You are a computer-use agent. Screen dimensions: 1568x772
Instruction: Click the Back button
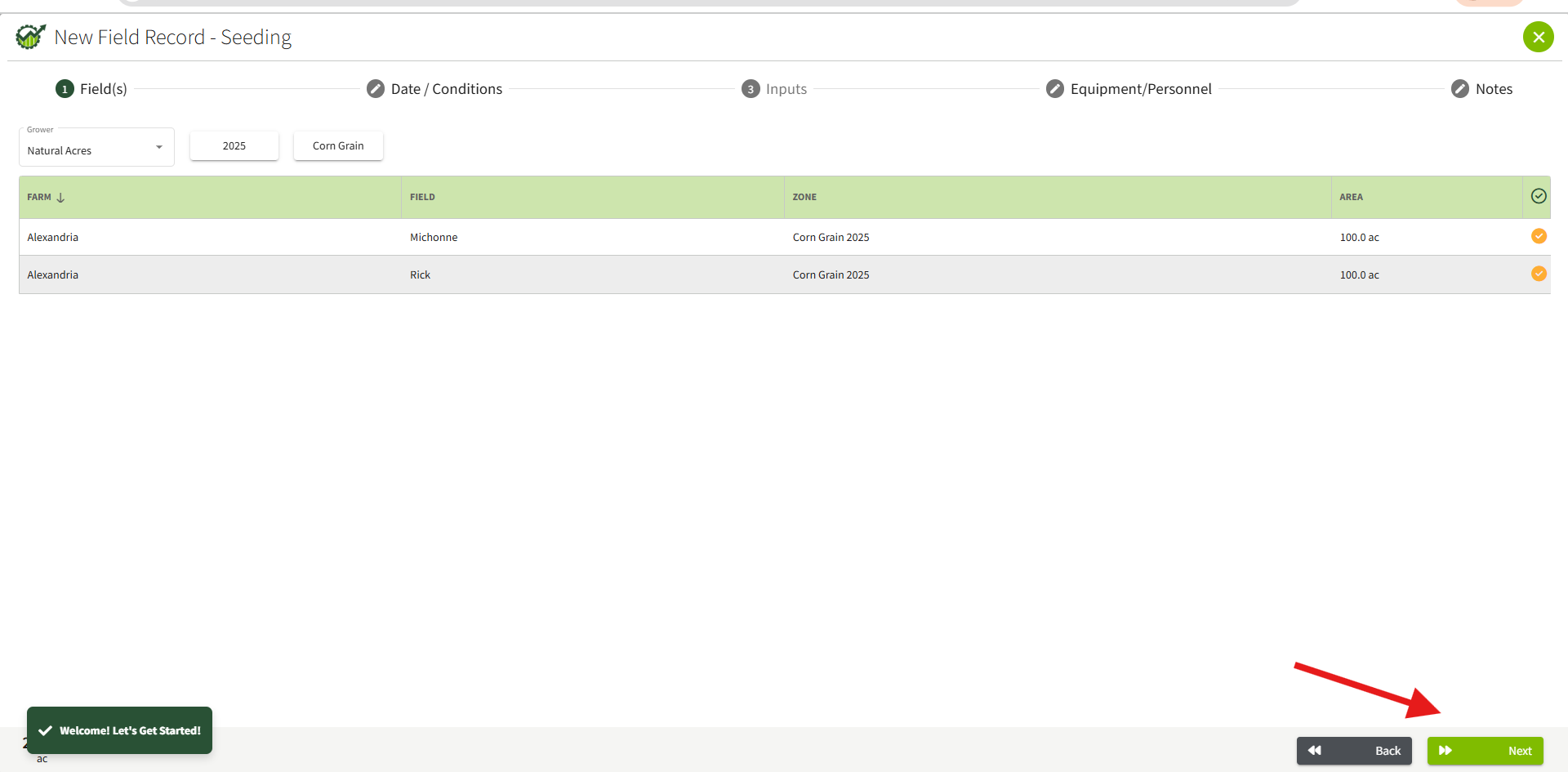1354,751
